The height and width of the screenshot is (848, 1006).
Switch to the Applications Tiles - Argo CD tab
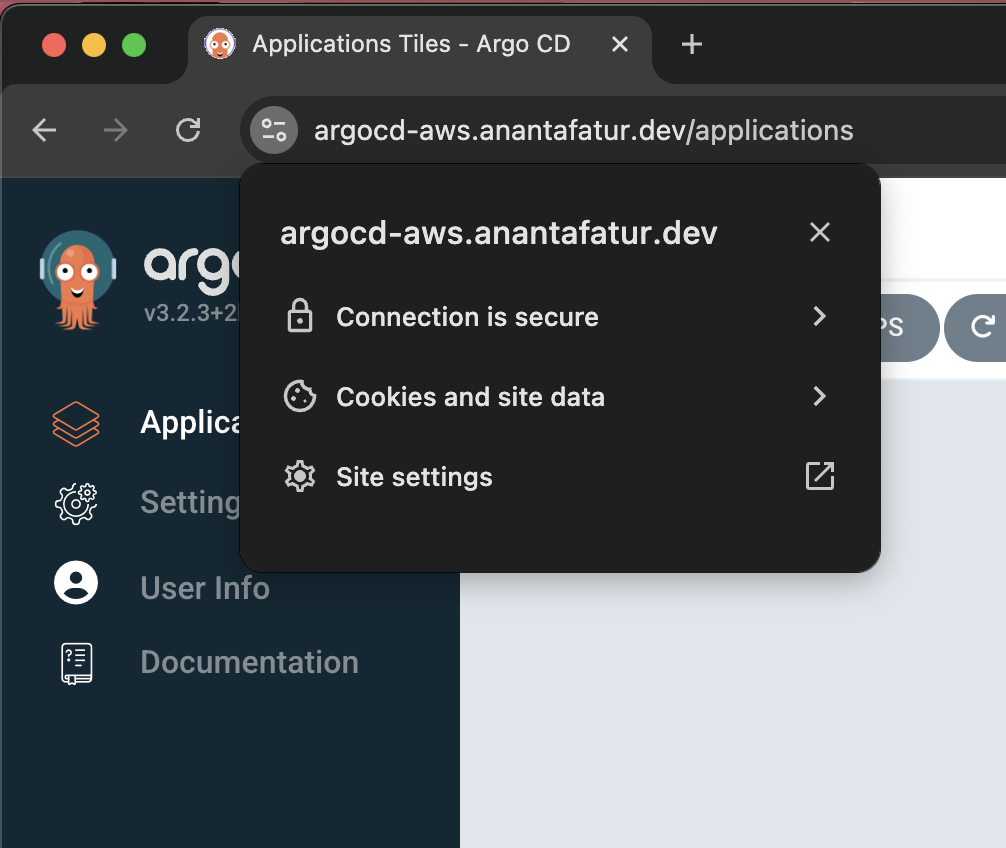[410, 44]
